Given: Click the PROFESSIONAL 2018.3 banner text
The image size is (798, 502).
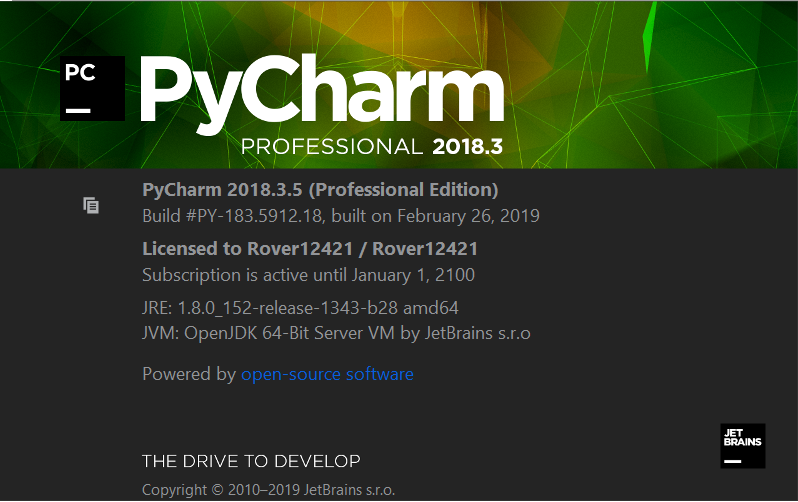Looking at the screenshot, I should [372, 147].
